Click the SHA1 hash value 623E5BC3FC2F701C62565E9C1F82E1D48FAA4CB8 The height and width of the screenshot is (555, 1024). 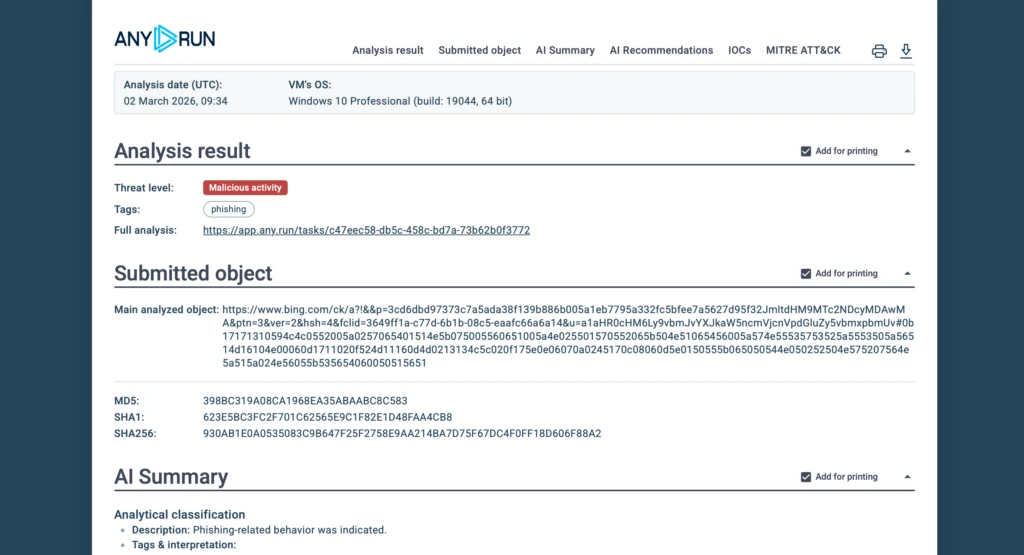327,417
